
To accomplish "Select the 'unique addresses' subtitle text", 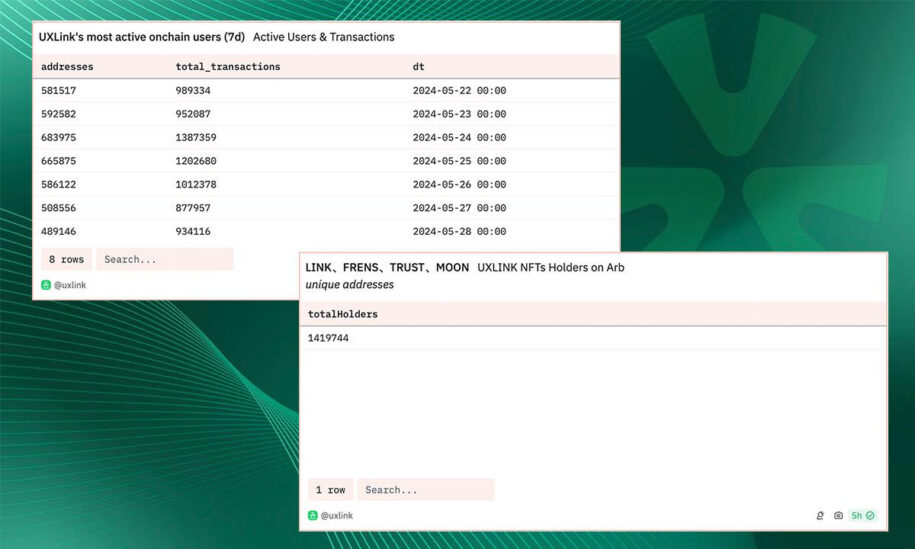I will click(350, 284).
